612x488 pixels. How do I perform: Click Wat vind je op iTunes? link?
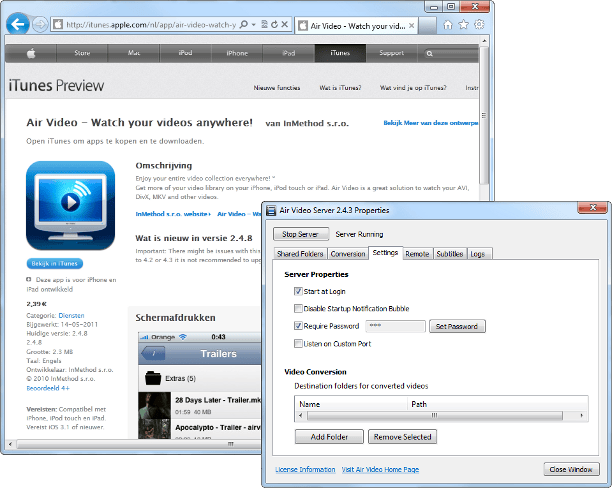(x=413, y=88)
